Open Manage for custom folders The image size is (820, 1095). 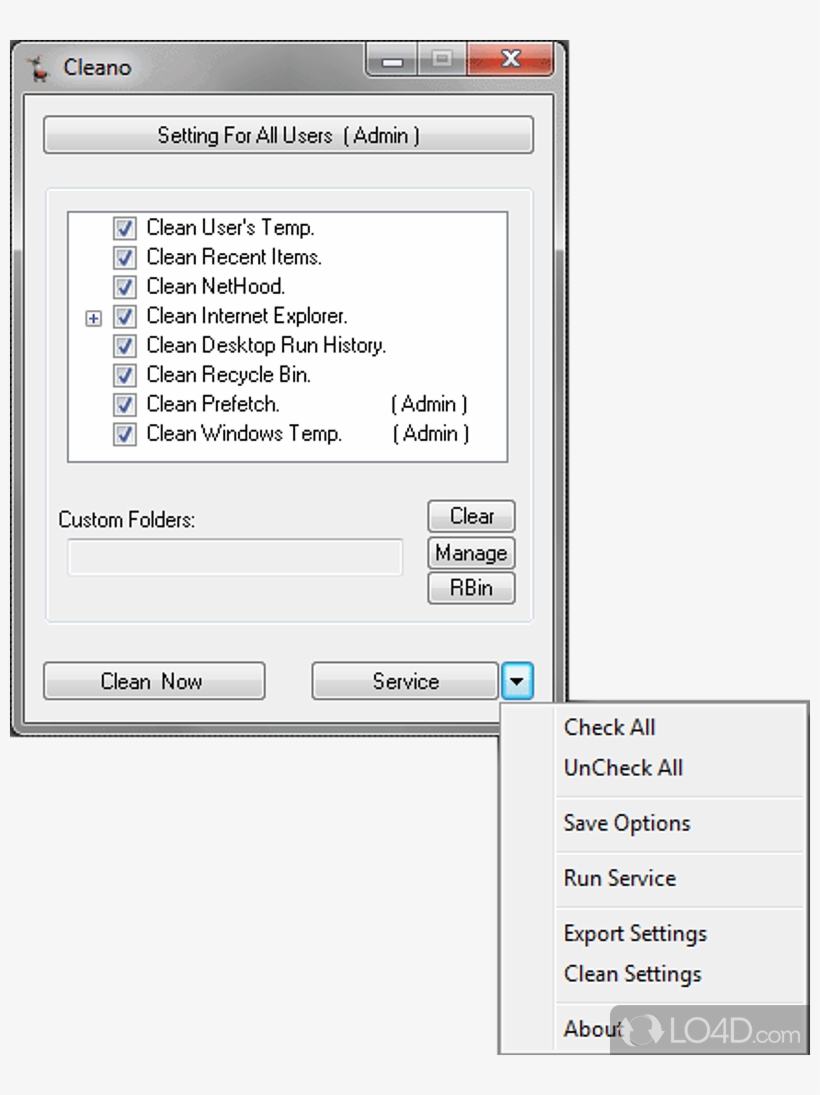[471, 553]
